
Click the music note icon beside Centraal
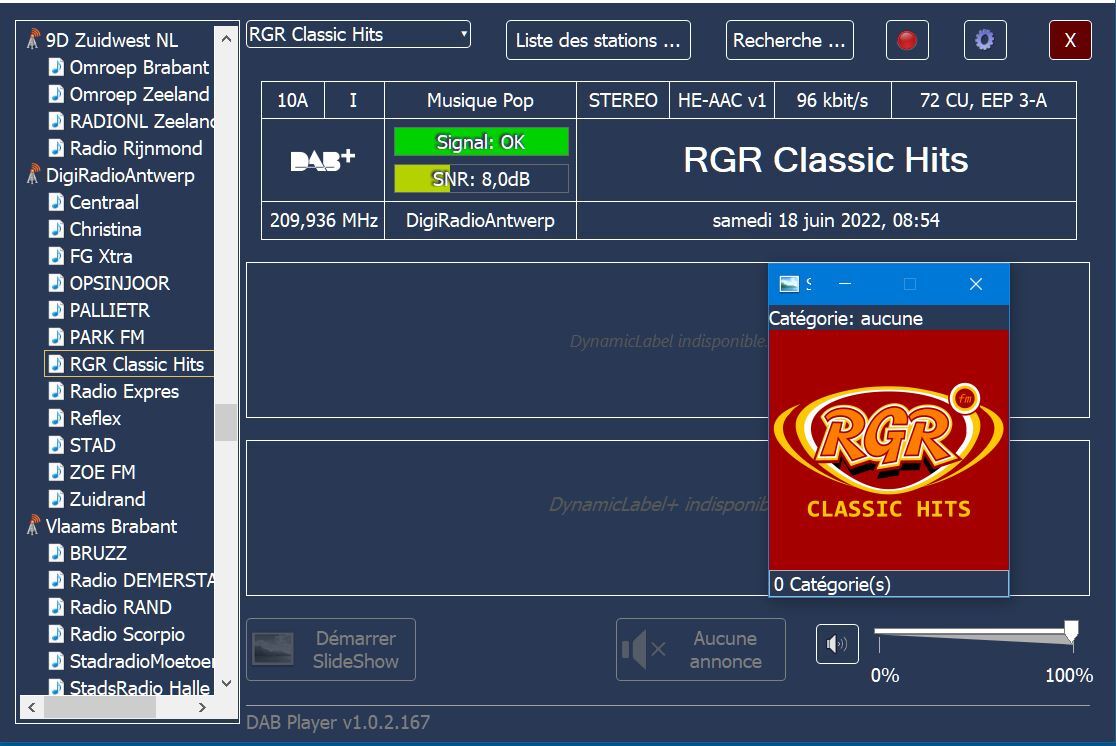pos(56,202)
